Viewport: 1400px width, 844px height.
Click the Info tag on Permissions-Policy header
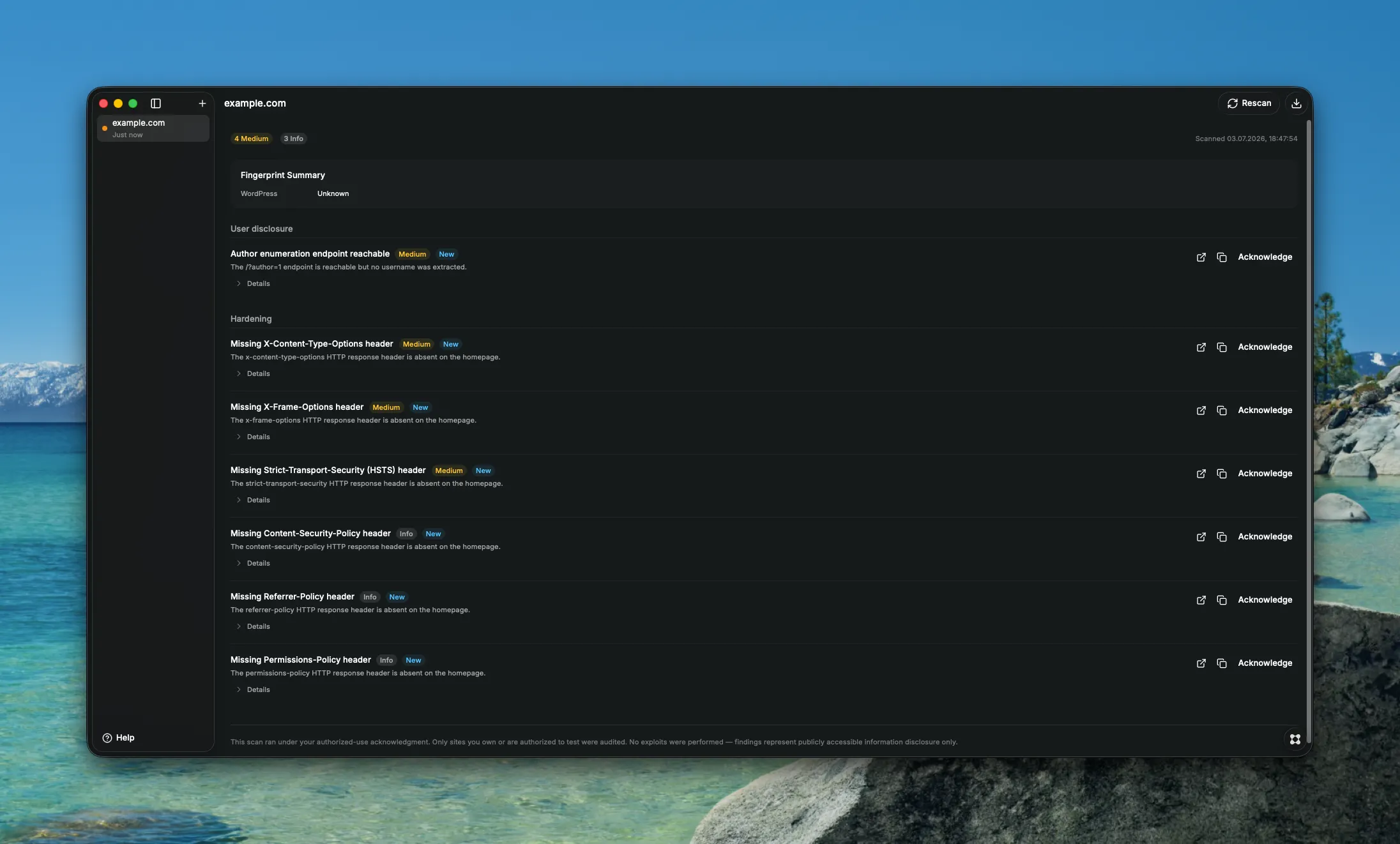pyautogui.click(x=386, y=660)
